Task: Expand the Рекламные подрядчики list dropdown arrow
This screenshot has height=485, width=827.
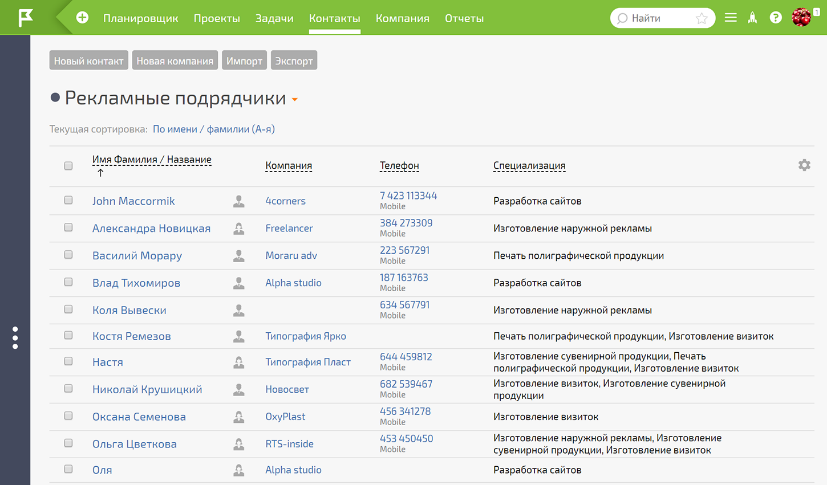Action: tap(294, 100)
